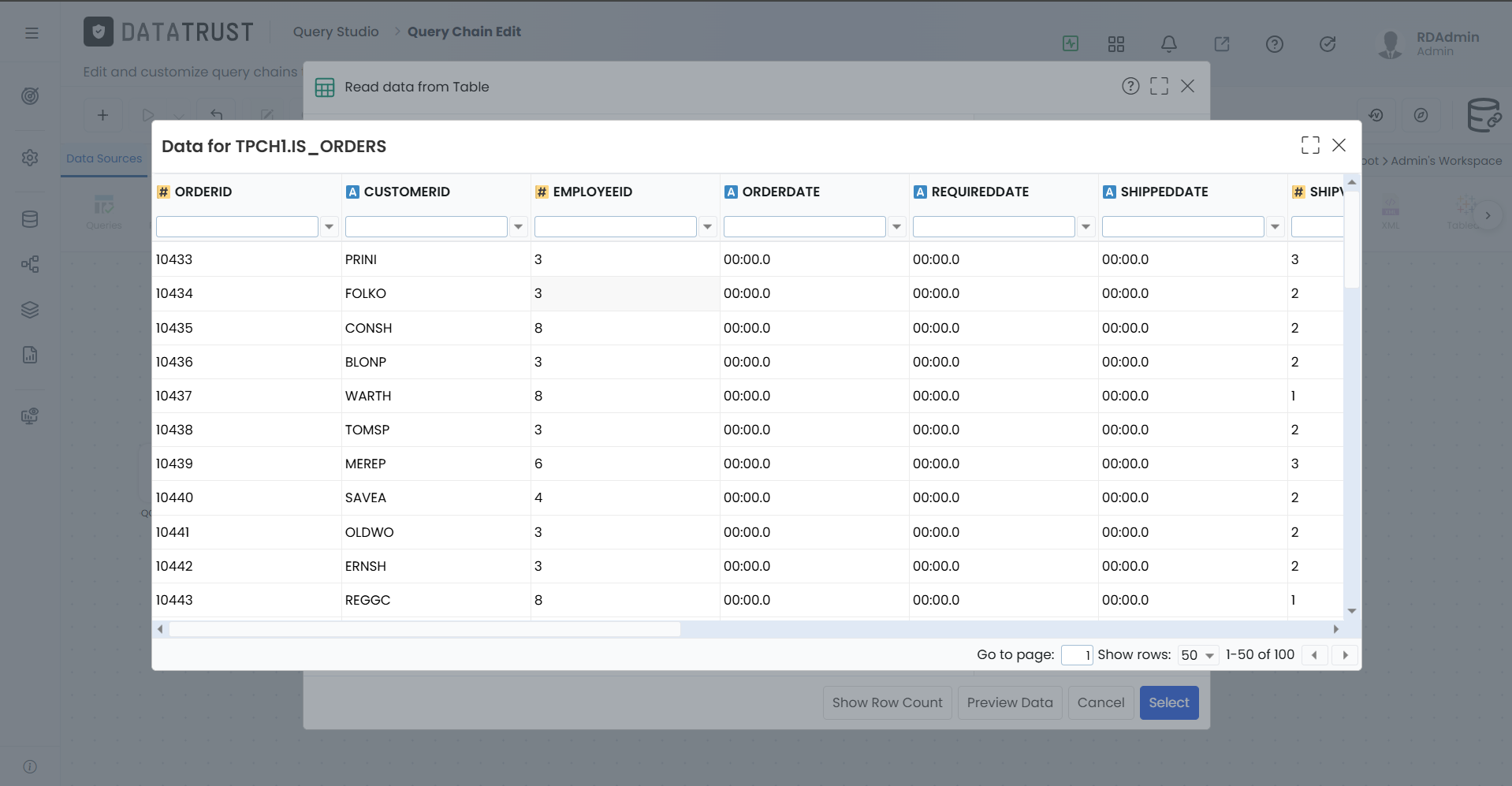1512x786 pixels.
Task: Open Query Studio breadcrumb link
Action: pos(336,32)
